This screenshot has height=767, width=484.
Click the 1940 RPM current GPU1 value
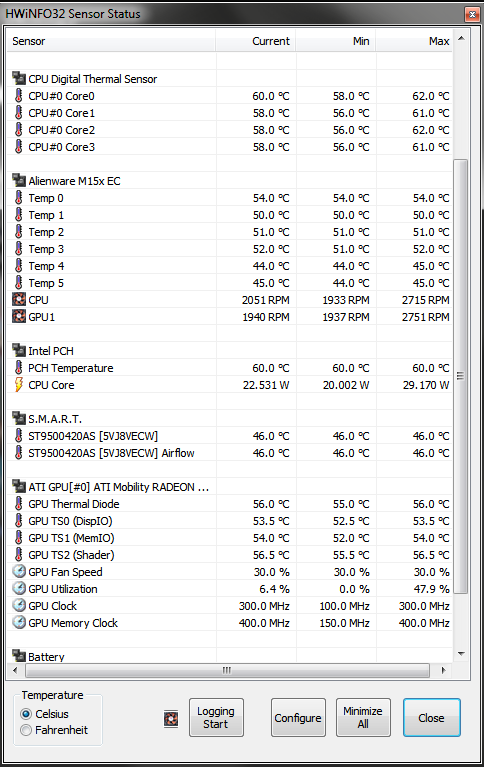pyautogui.click(x=266, y=317)
